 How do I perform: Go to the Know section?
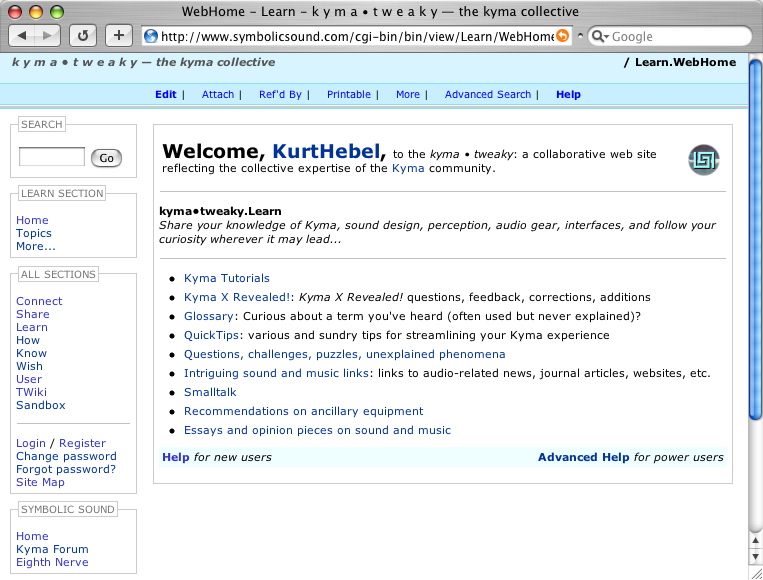coord(31,353)
